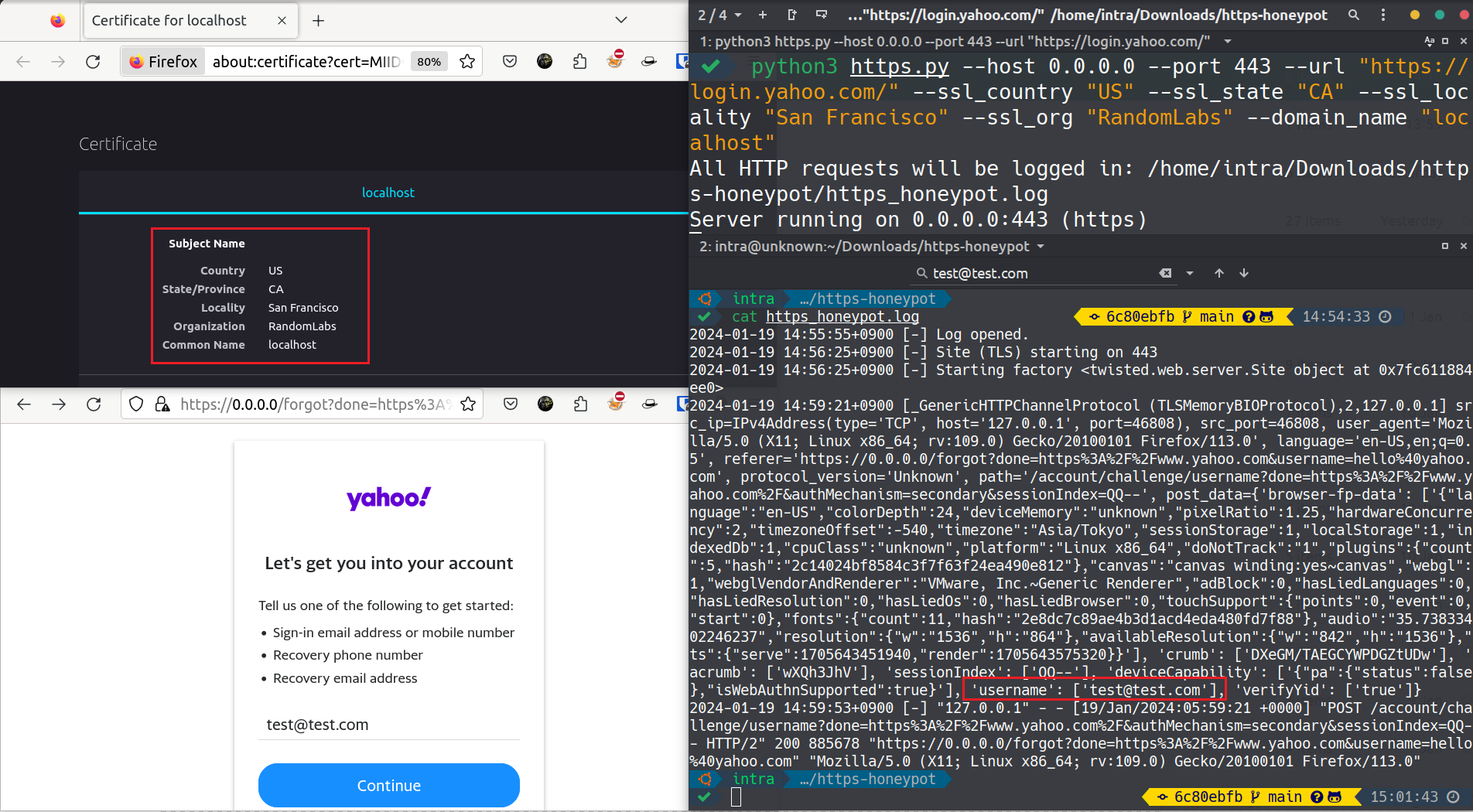Open Pocket save icon in top Firefox toolbar
Viewport: 1473px width, 812px height.
point(510,62)
